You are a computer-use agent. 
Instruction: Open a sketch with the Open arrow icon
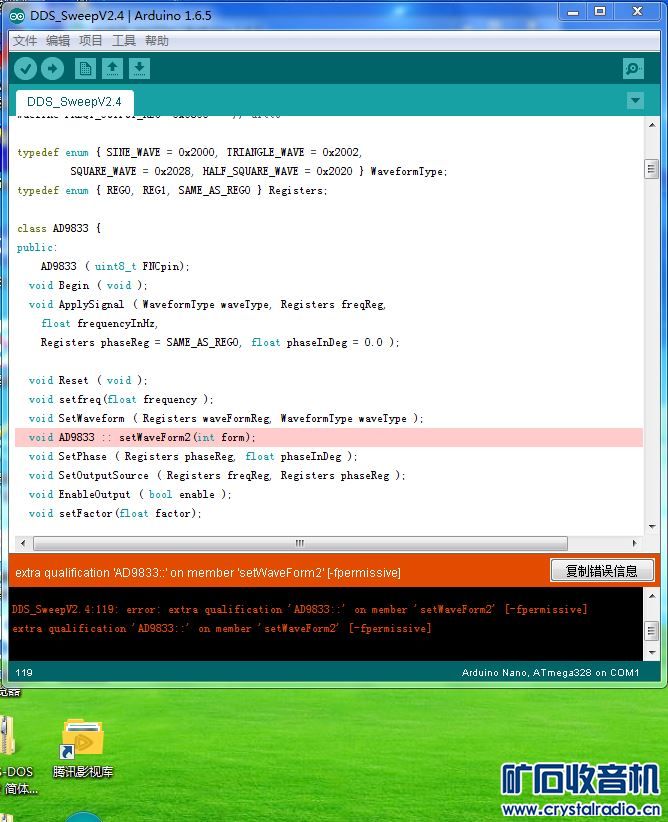tap(112, 69)
